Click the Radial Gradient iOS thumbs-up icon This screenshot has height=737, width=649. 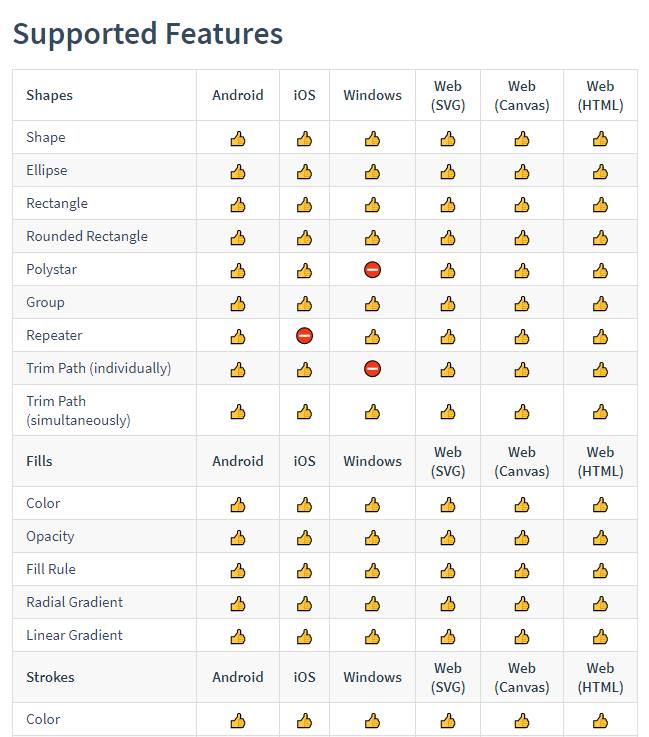click(305, 604)
